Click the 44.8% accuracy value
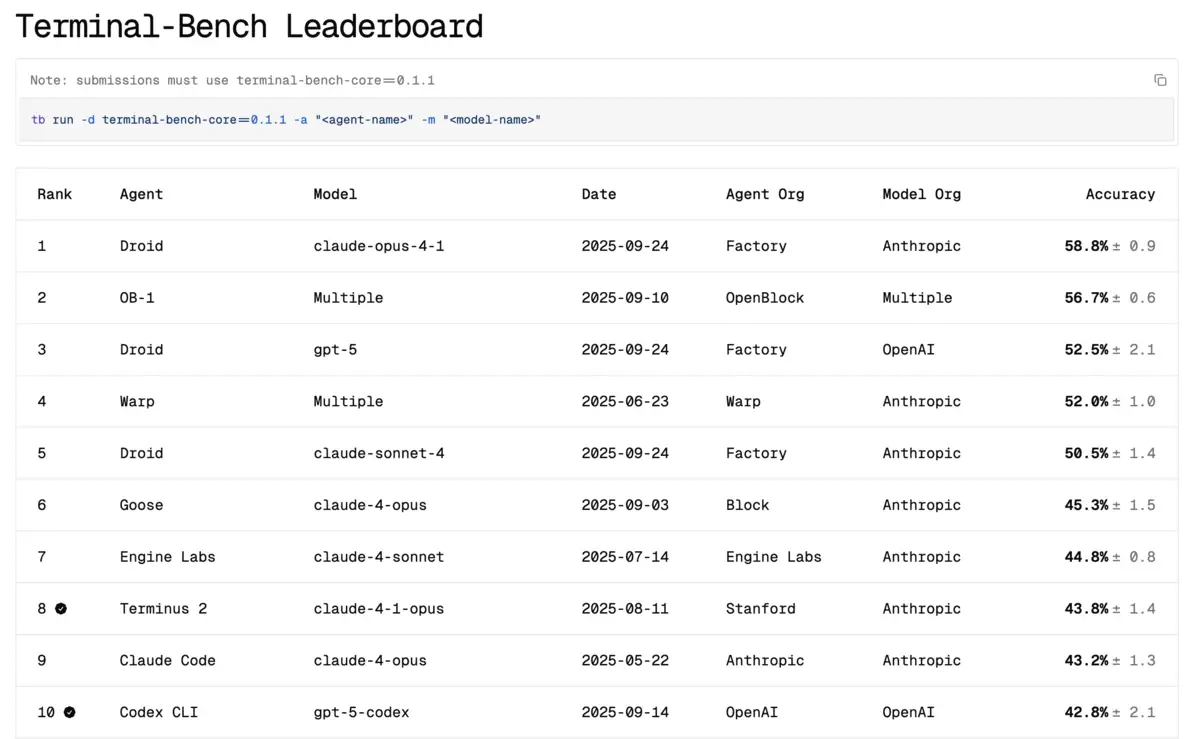This screenshot has width=1200, height=739. coord(1086,557)
